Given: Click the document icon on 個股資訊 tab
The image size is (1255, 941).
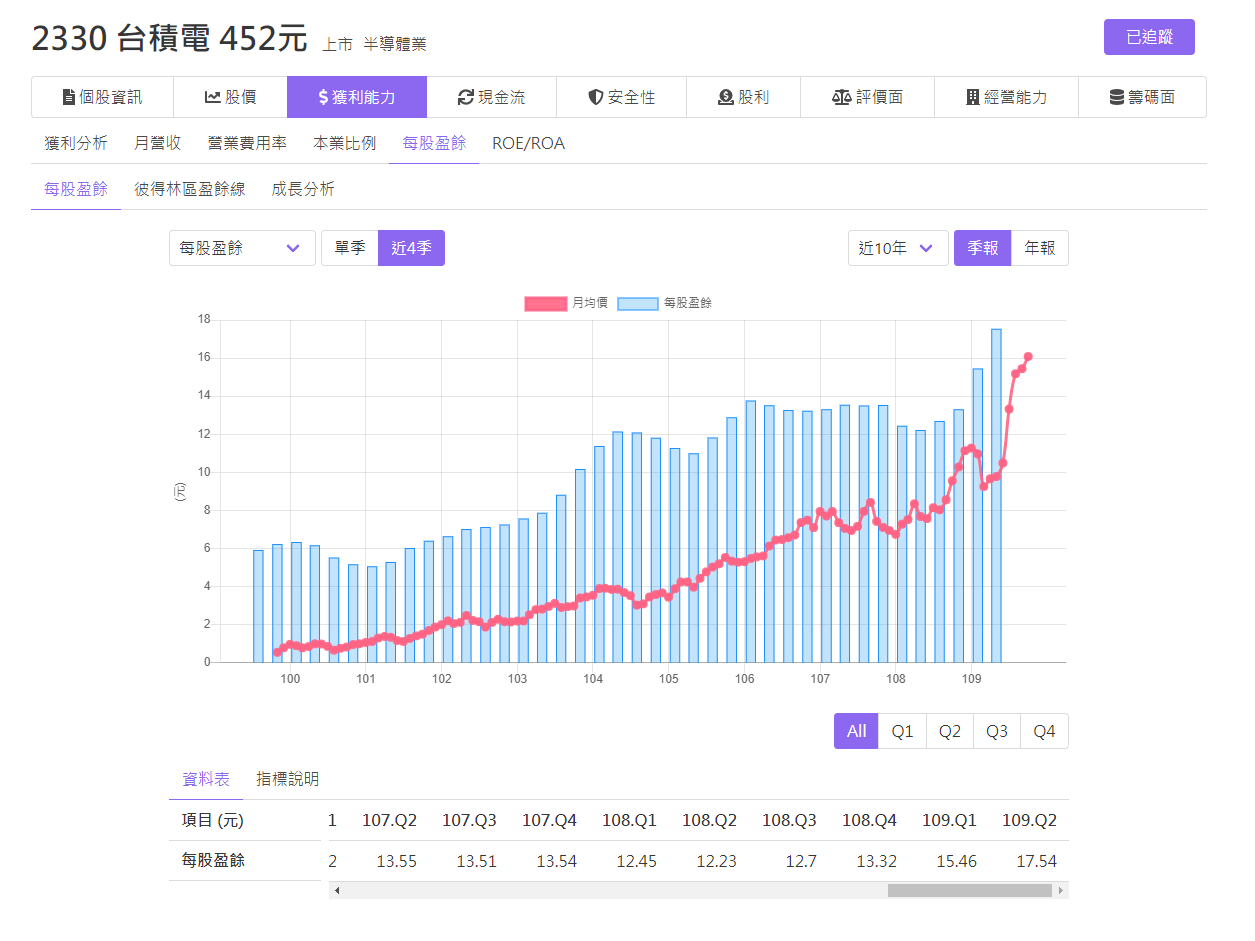Looking at the screenshot, I should (x=68, y=97).
